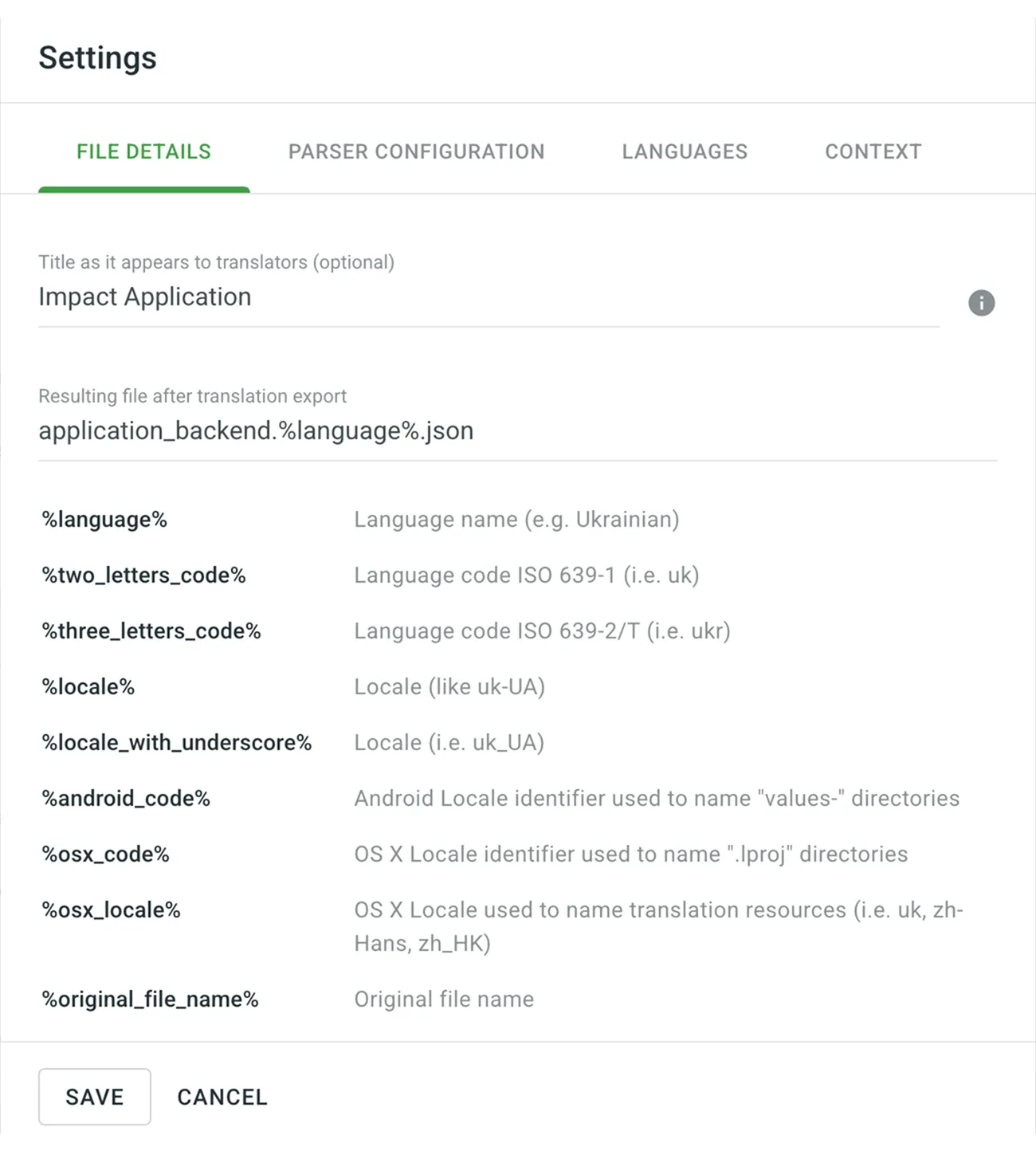Viewport: 1036px width, 1151px height.
Task: Open the Languages tab
Action: point(685,151)
